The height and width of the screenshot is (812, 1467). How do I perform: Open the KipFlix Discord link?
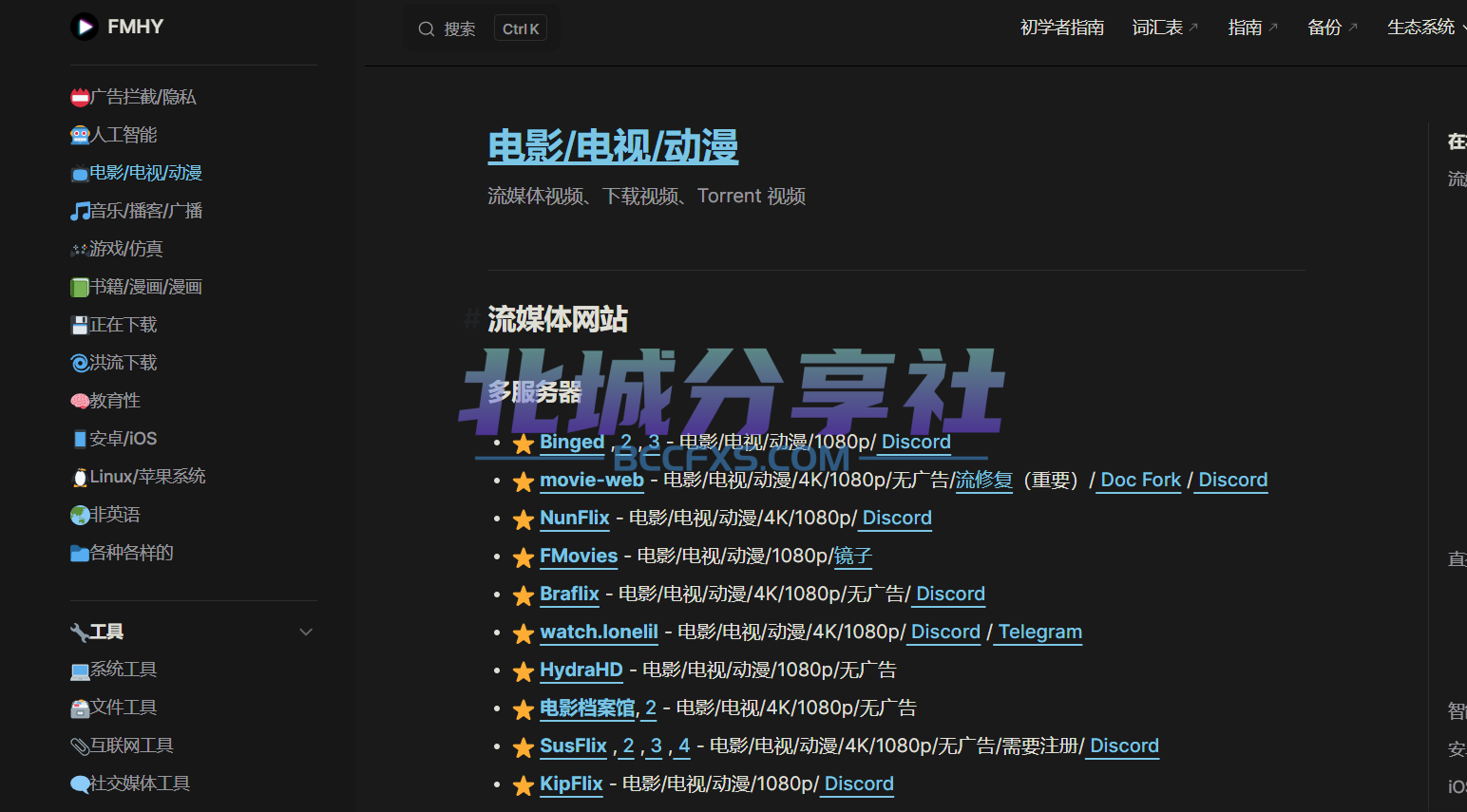pos(859,784)
